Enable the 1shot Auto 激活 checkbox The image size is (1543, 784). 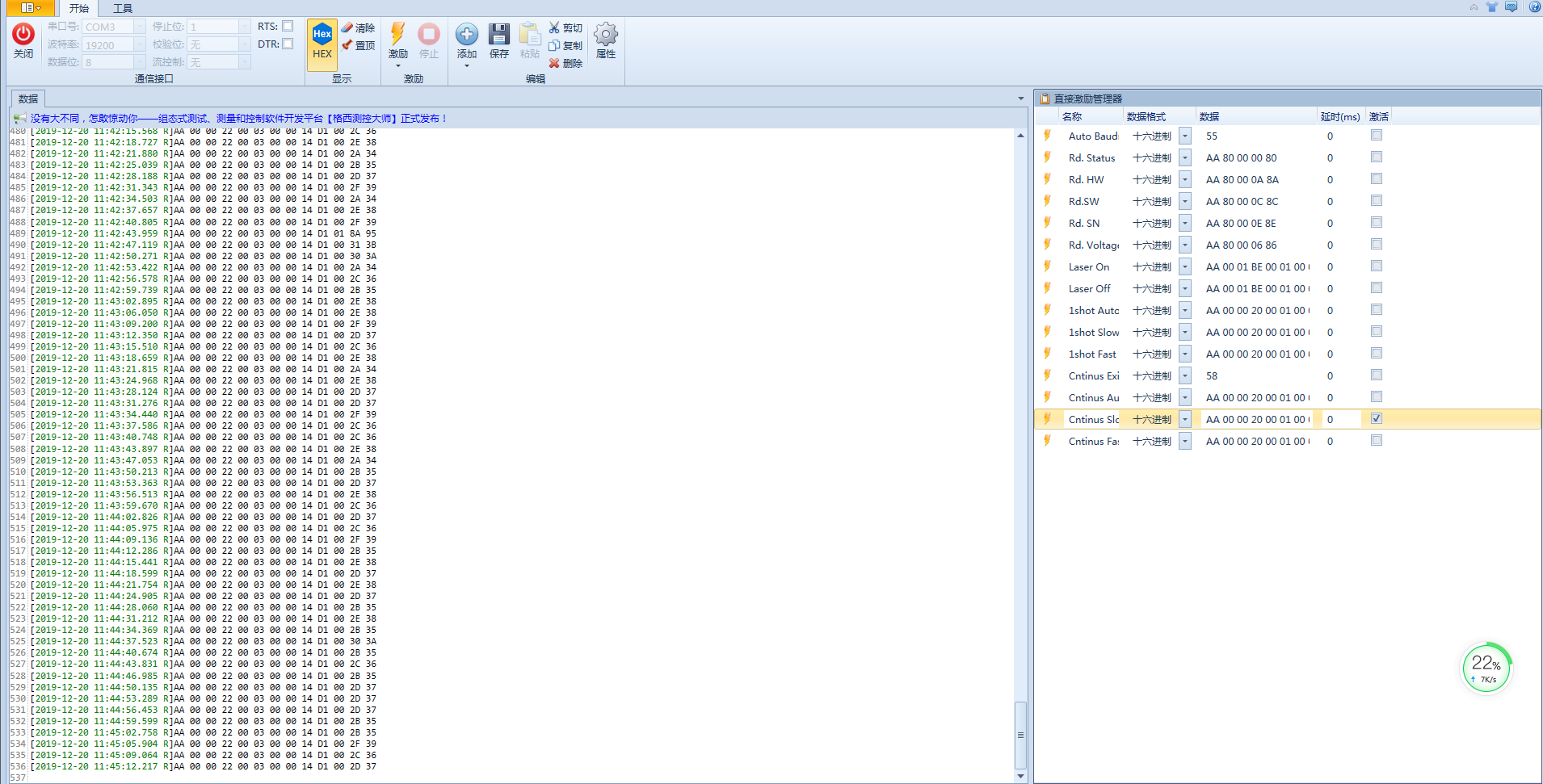click(1377, 309)
